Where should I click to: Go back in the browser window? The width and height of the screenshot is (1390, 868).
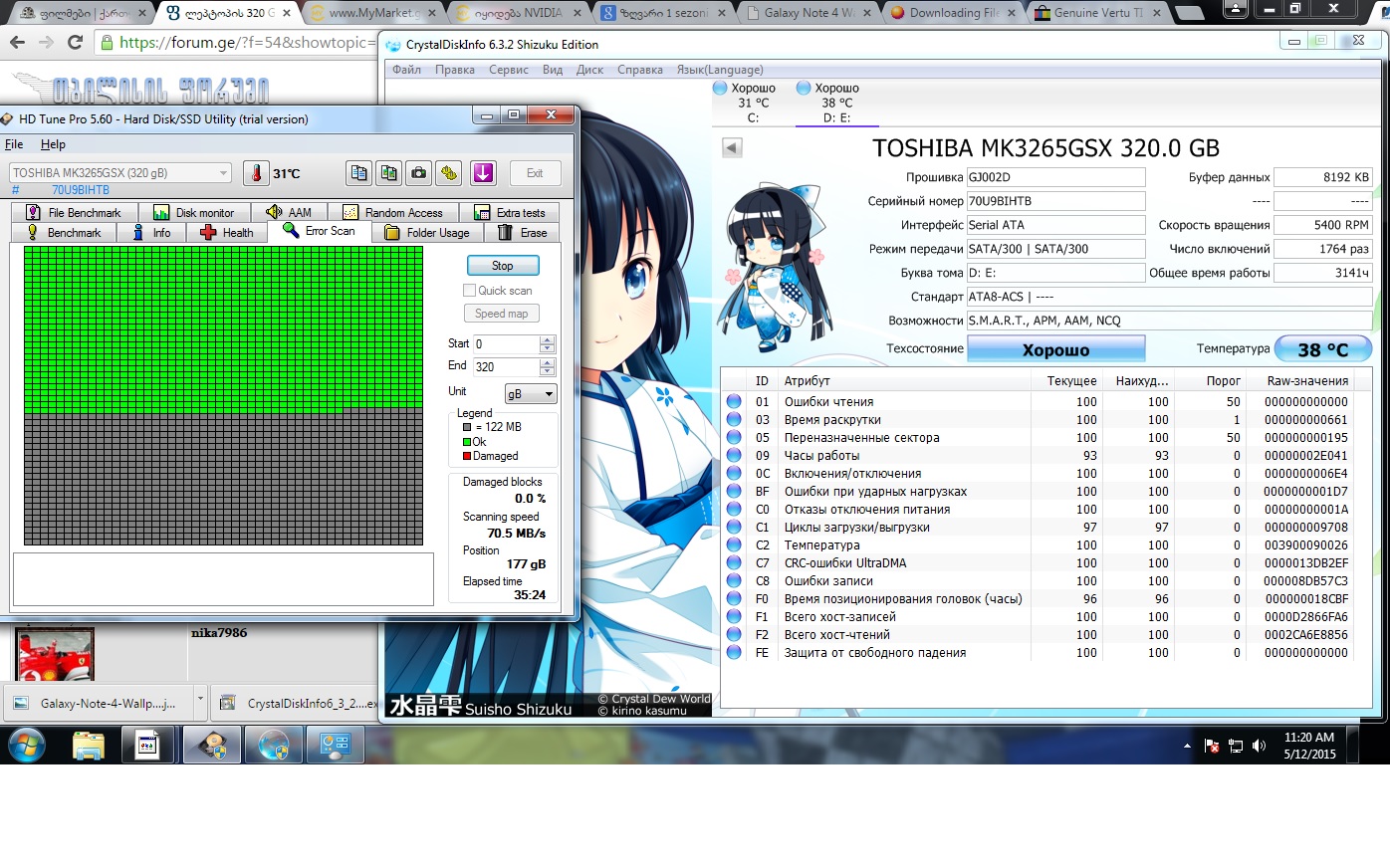tap(17, 43)
